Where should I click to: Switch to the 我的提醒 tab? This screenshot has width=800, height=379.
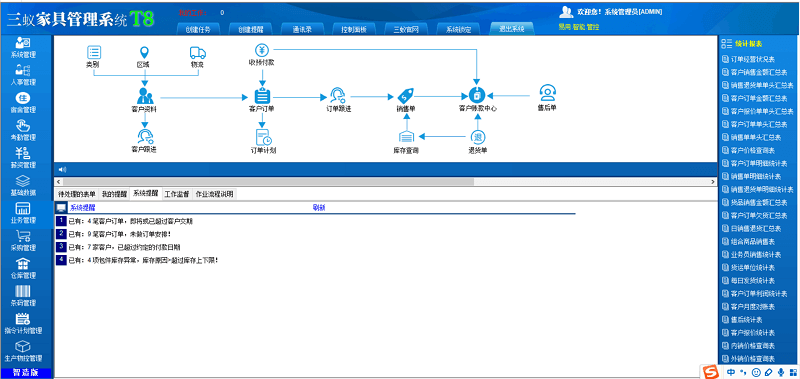click(x=113, y=194)
